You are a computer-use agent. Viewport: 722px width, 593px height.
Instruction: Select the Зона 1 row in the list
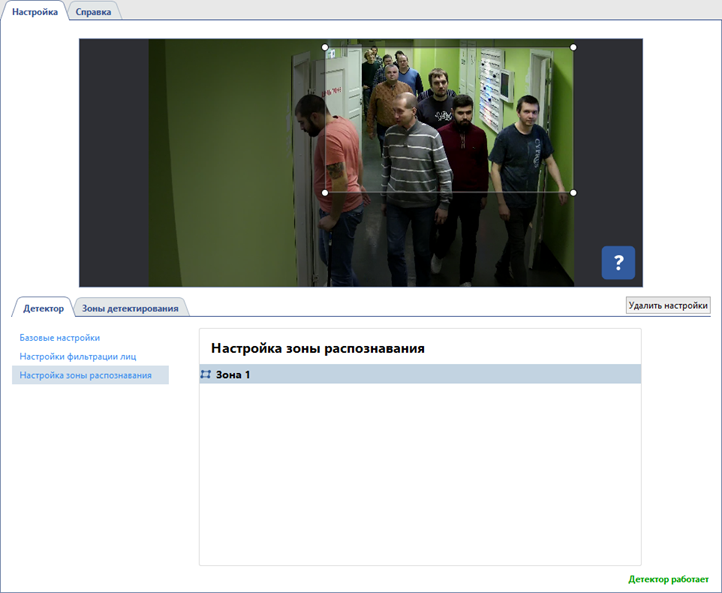click(x=420, y=375)
